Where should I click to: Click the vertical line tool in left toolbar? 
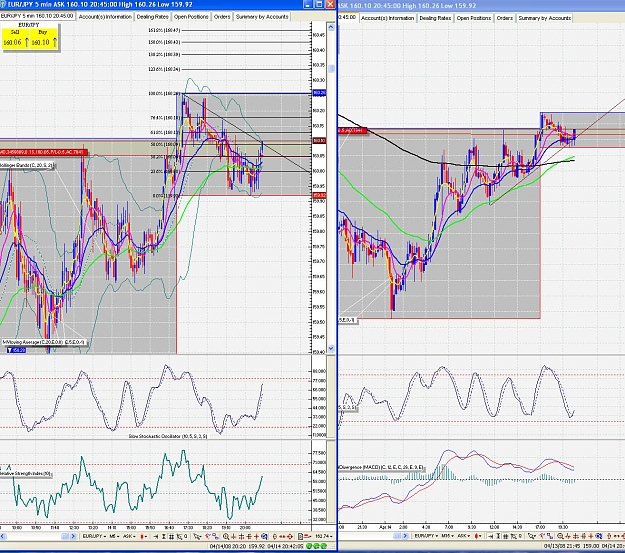point(233,536)
